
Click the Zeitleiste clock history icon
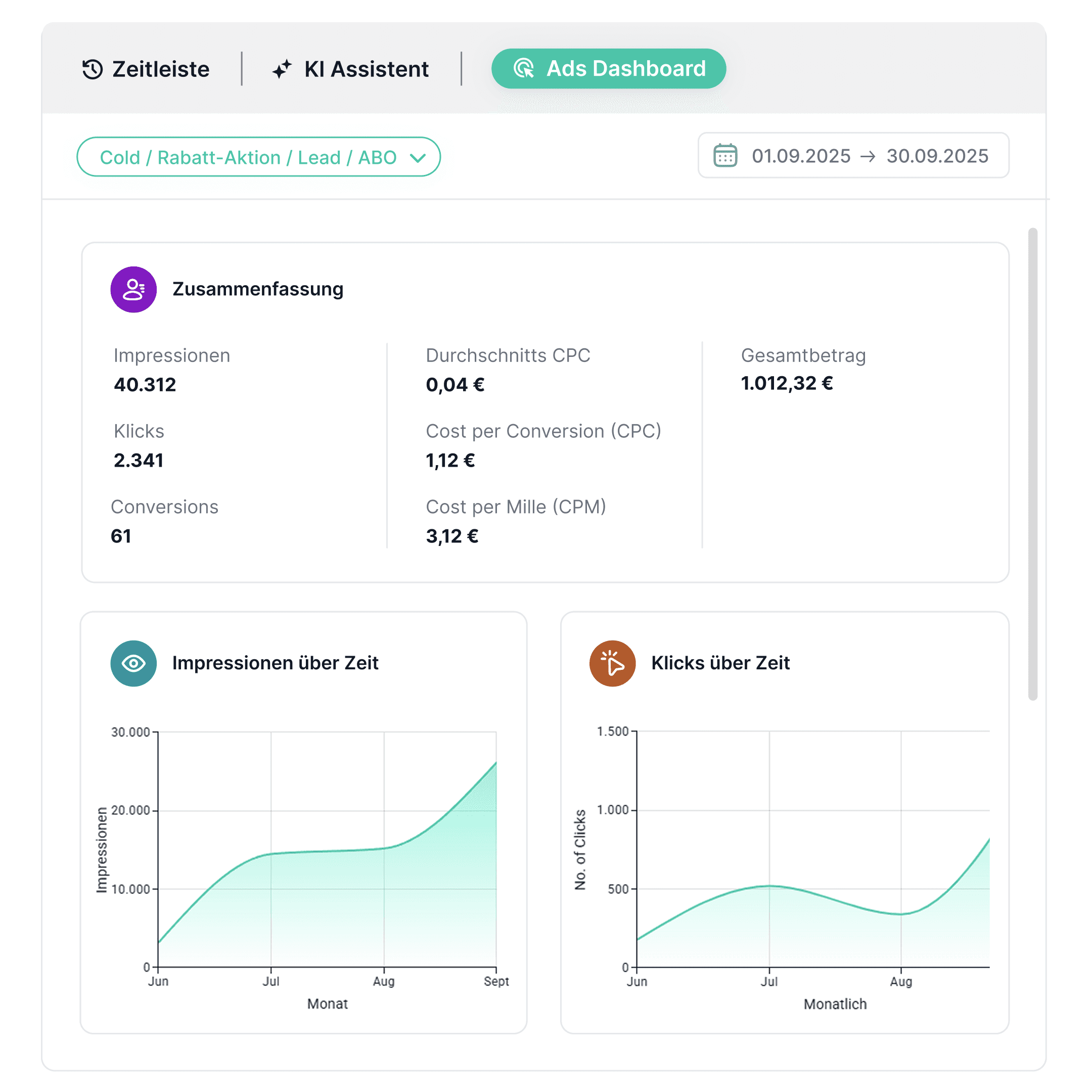(x=92, y=69)
